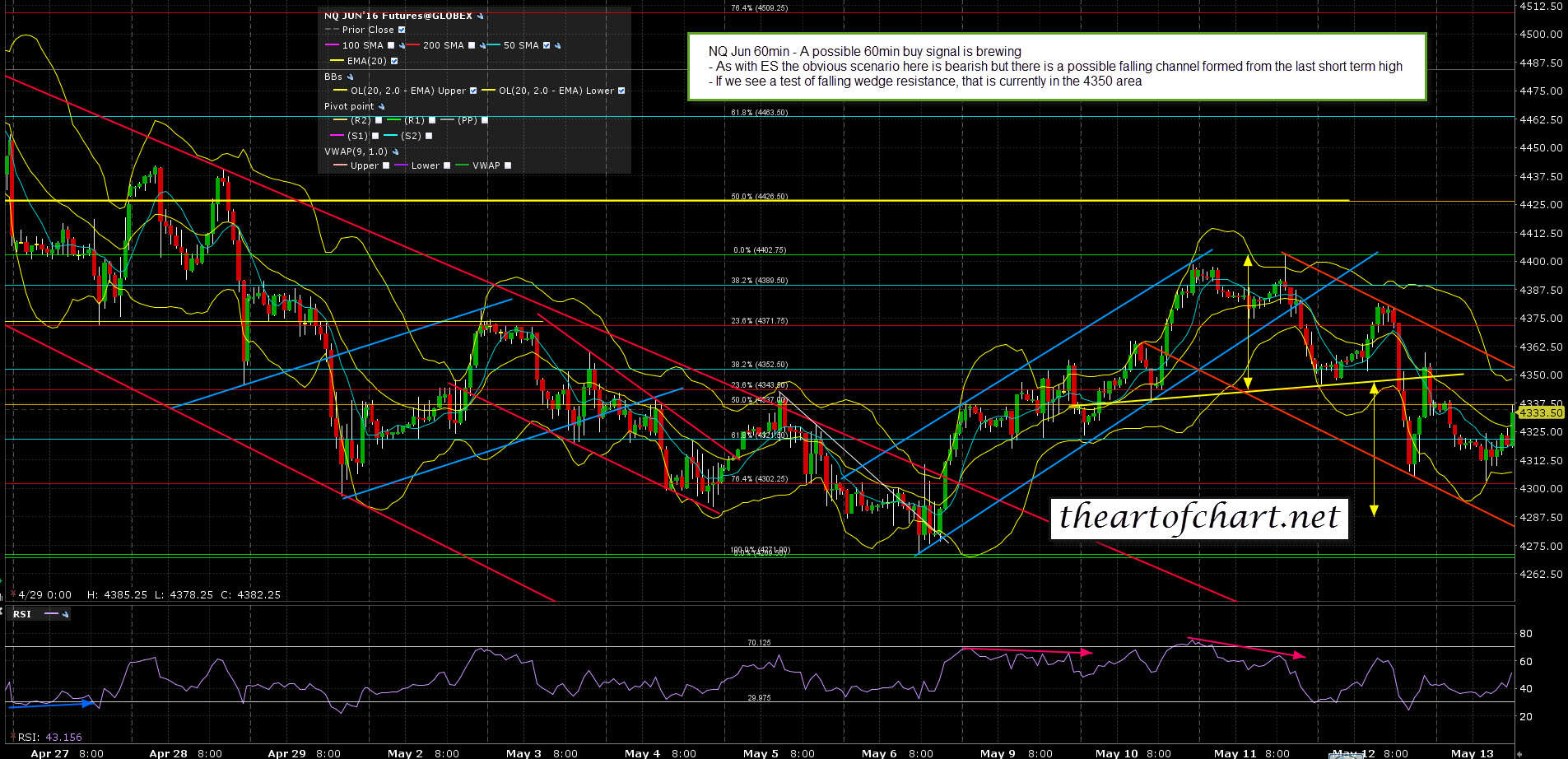The height and width of the screenshot is (759, 1568).
Task: Select the May 9 date on time axis
Action: coord(992,752)
